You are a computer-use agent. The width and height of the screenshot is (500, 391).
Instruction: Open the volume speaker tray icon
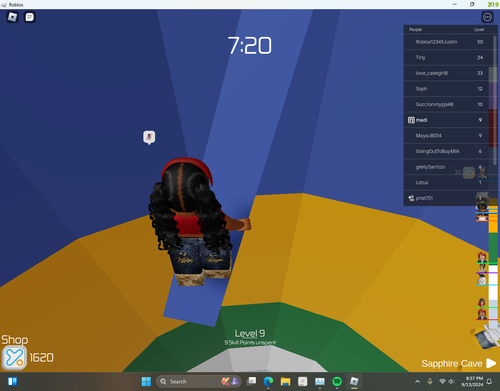tap(452, 381)
